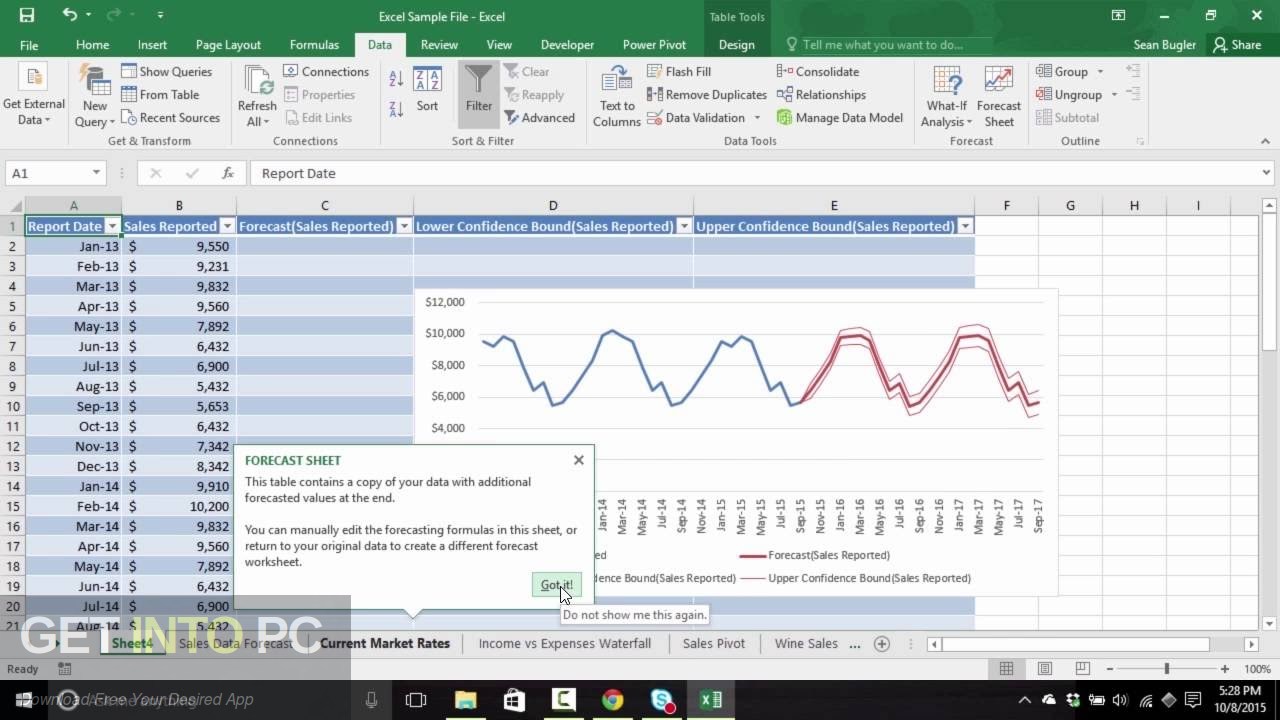Add a new sheet
Image resolution: width=1280 pixels, height=720 pixels.
(882, 643)
